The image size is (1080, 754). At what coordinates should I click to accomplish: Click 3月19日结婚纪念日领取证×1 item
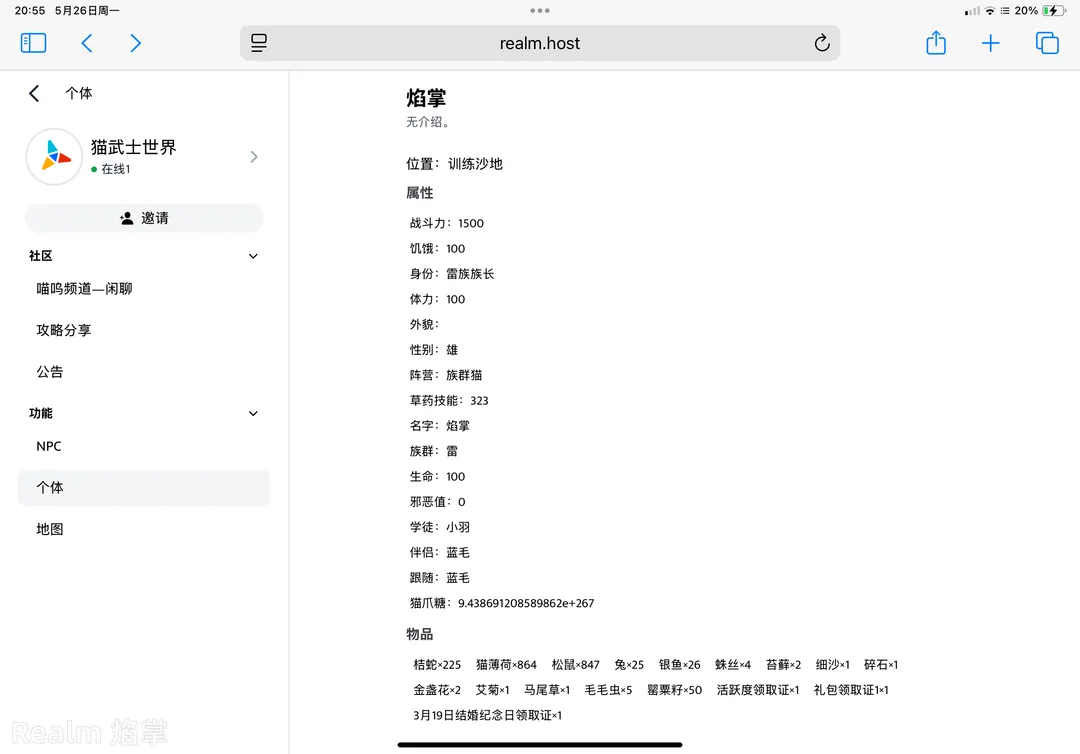pyautogui.click(x=487, y=715)
